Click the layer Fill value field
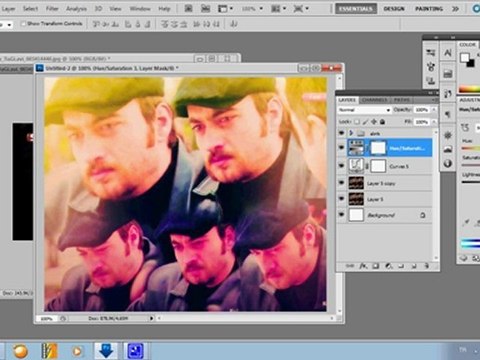Screen dimensions: 480x360 (x=422, y=122)
